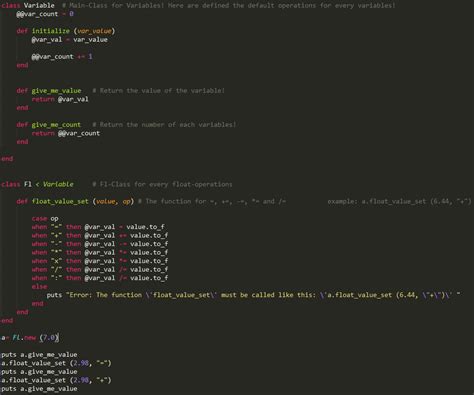Select the '@var_val = var_value' assignment line
The image size is (474, 395).
69,40
